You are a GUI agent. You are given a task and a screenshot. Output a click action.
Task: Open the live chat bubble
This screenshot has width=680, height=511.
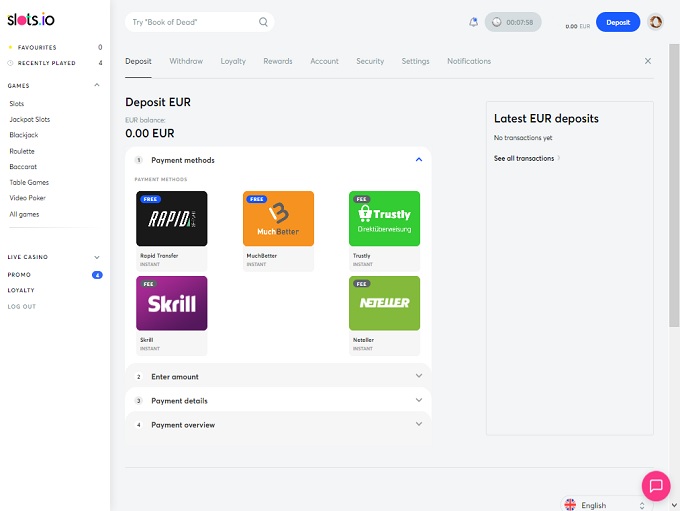(x=656, y=486)
